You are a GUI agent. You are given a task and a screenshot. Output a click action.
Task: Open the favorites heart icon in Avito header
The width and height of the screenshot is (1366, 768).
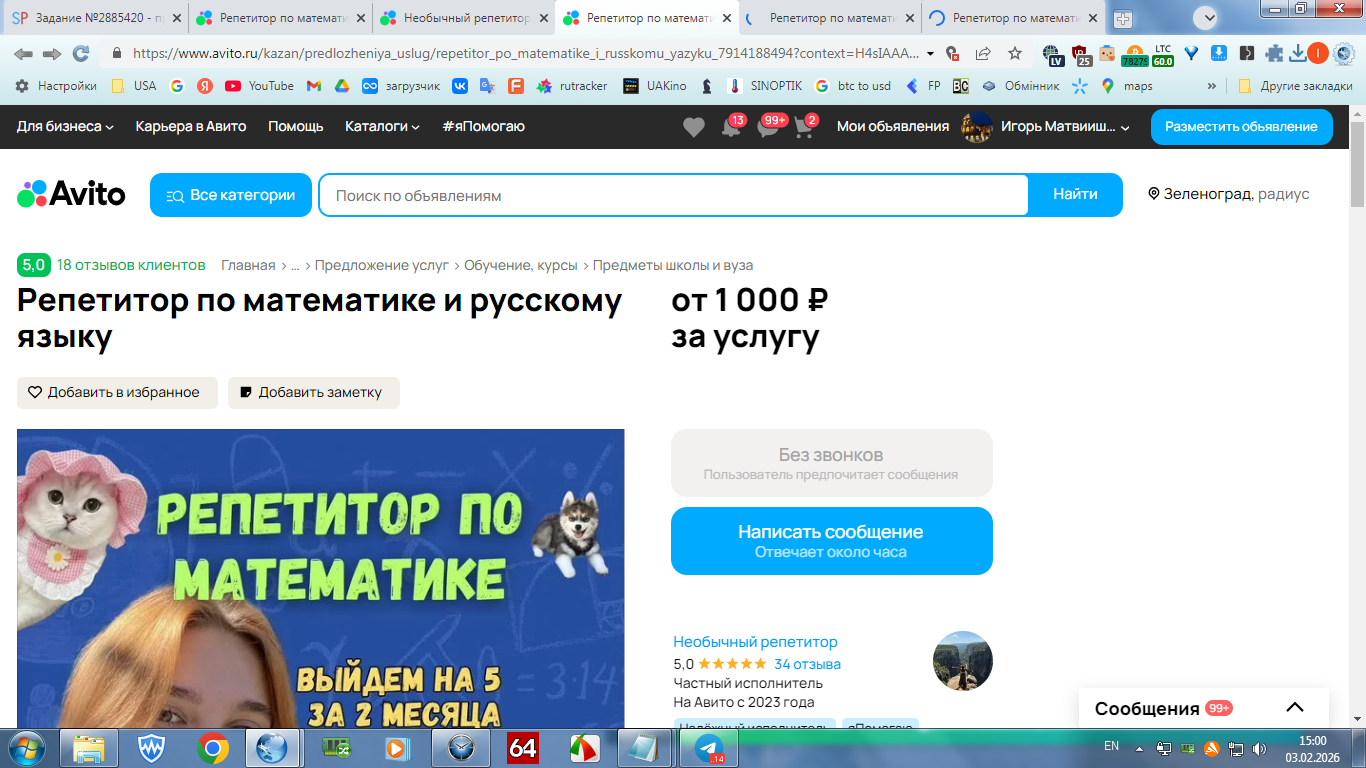pyautogui.click(x=694, y=127)
